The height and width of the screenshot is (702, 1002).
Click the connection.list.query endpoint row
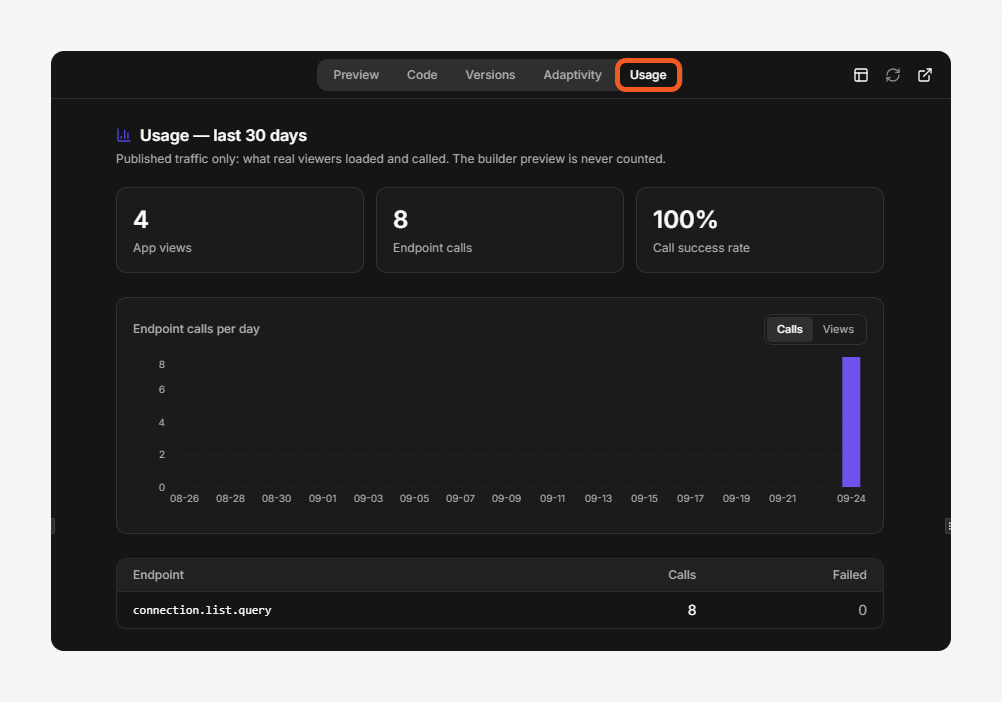[500, 610]
